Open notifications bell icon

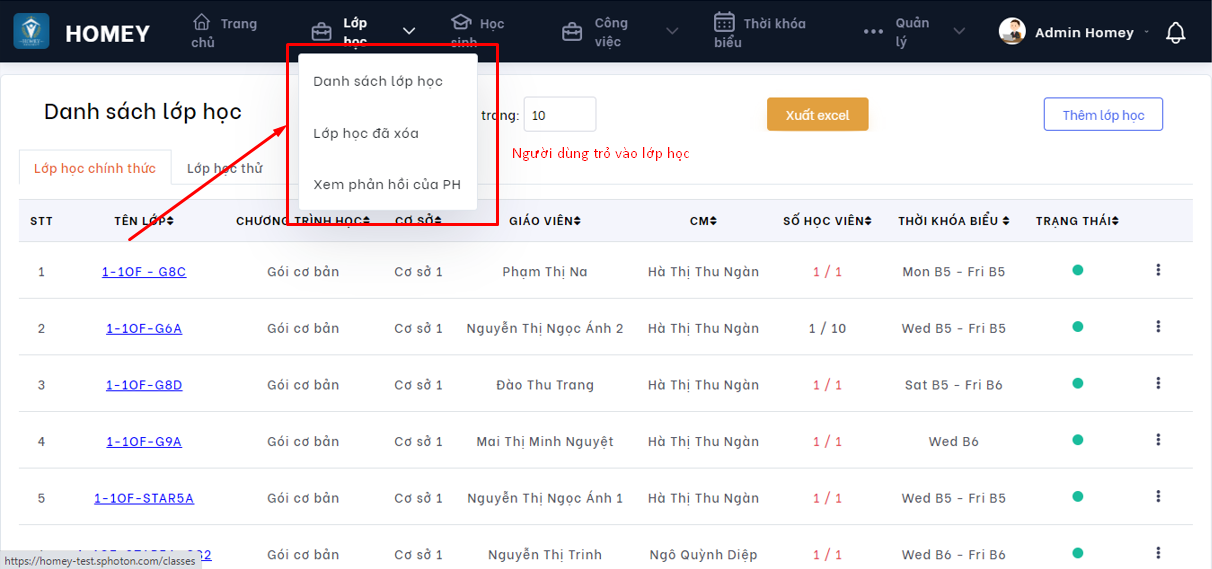[1176, 33]
